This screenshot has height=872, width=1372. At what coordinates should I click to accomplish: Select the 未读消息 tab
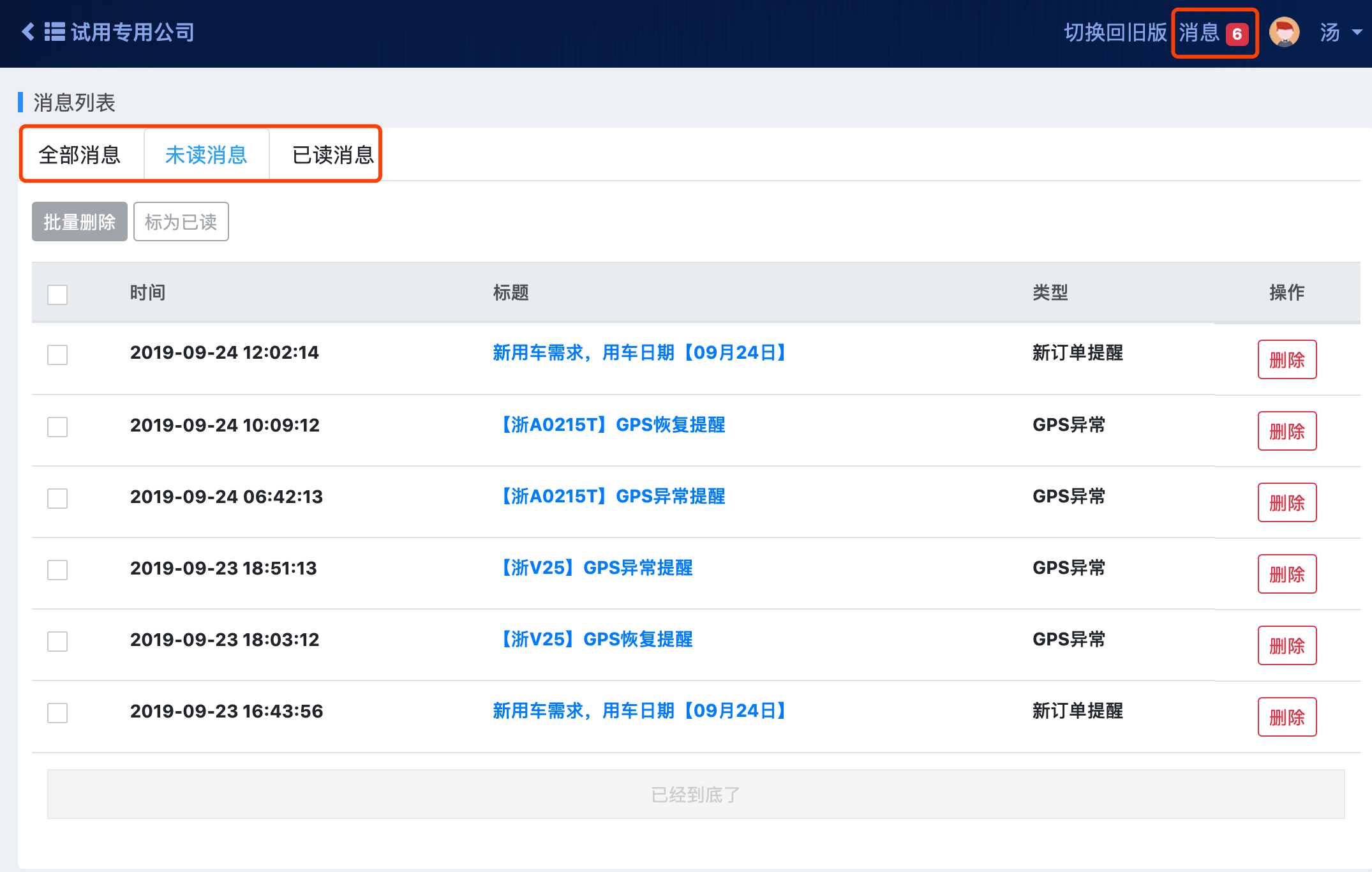pos(206,155)
